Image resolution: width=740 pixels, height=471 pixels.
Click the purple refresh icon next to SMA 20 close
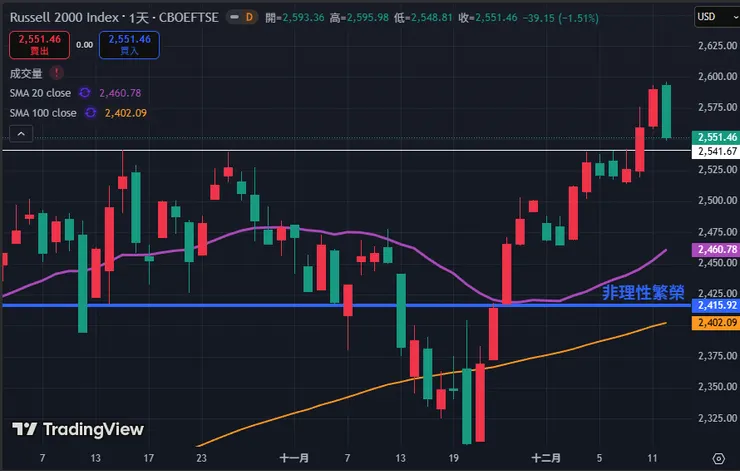(84, 93)
